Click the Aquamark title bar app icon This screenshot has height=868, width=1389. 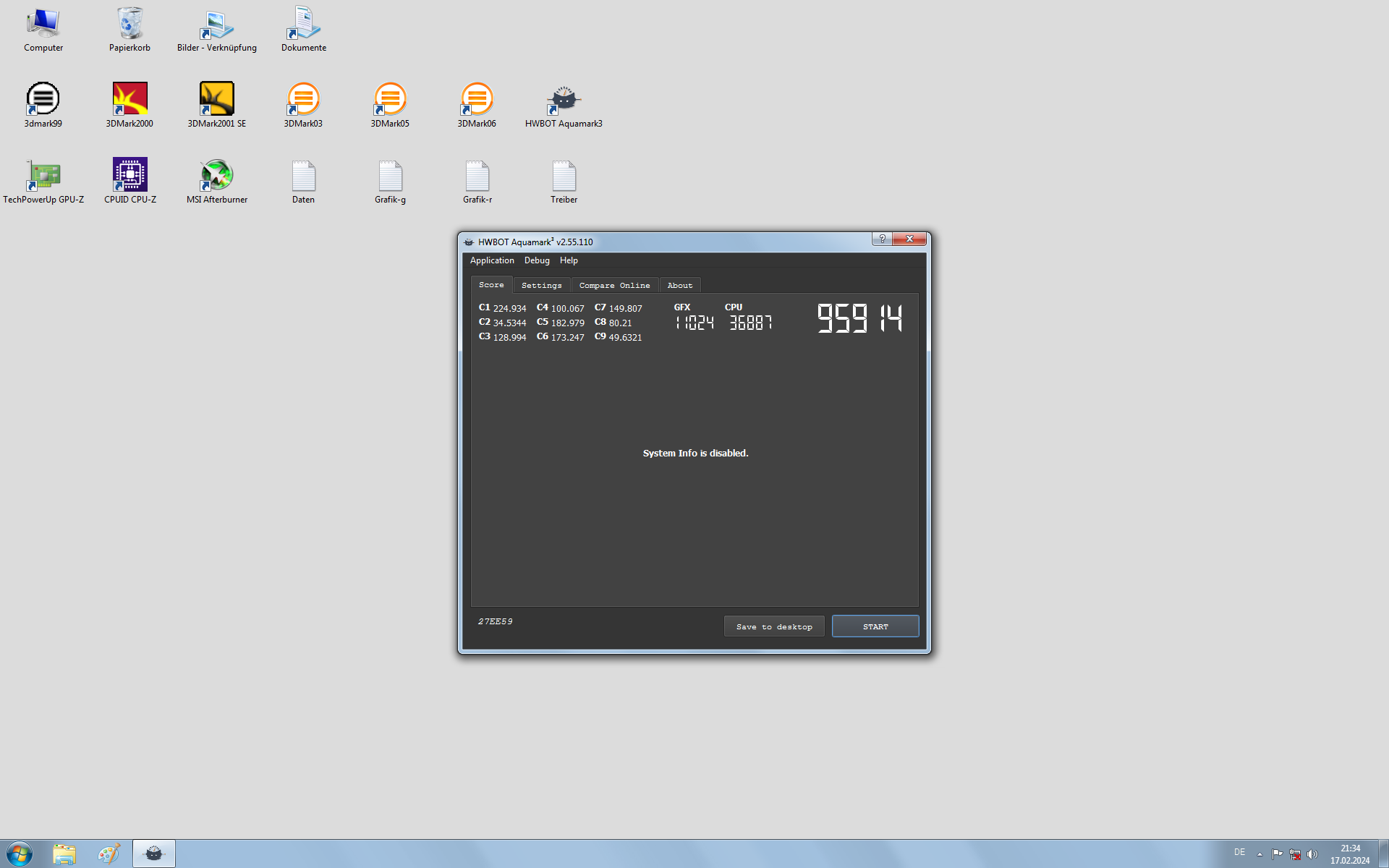pyautogui.click(x=469, y=242)
